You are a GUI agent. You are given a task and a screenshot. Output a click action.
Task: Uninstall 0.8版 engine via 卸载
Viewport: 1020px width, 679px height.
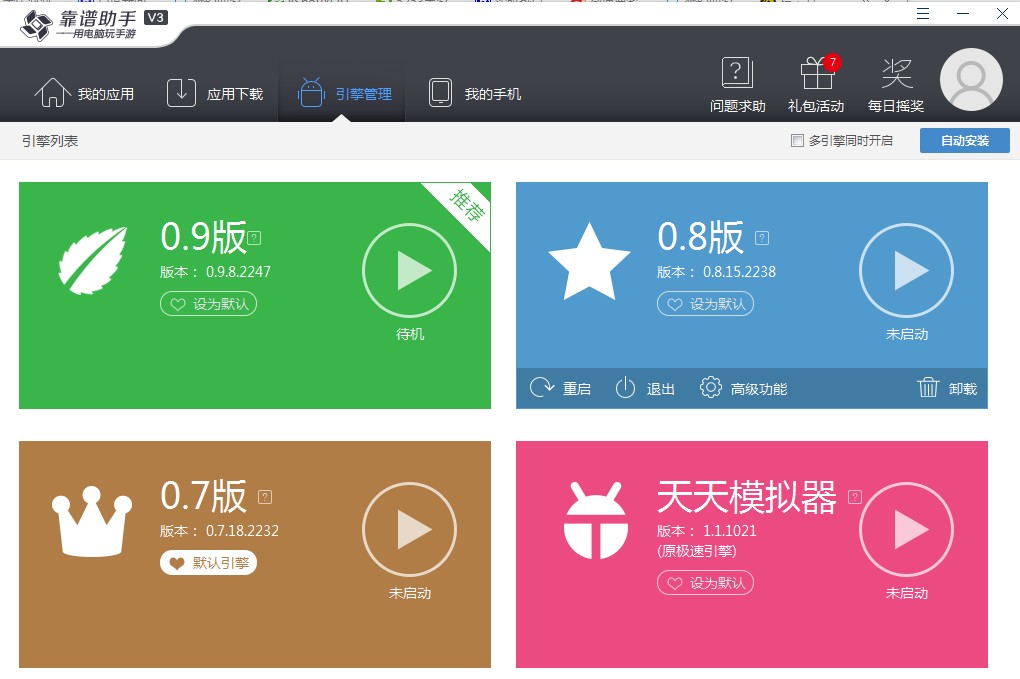tap(947, 388)
